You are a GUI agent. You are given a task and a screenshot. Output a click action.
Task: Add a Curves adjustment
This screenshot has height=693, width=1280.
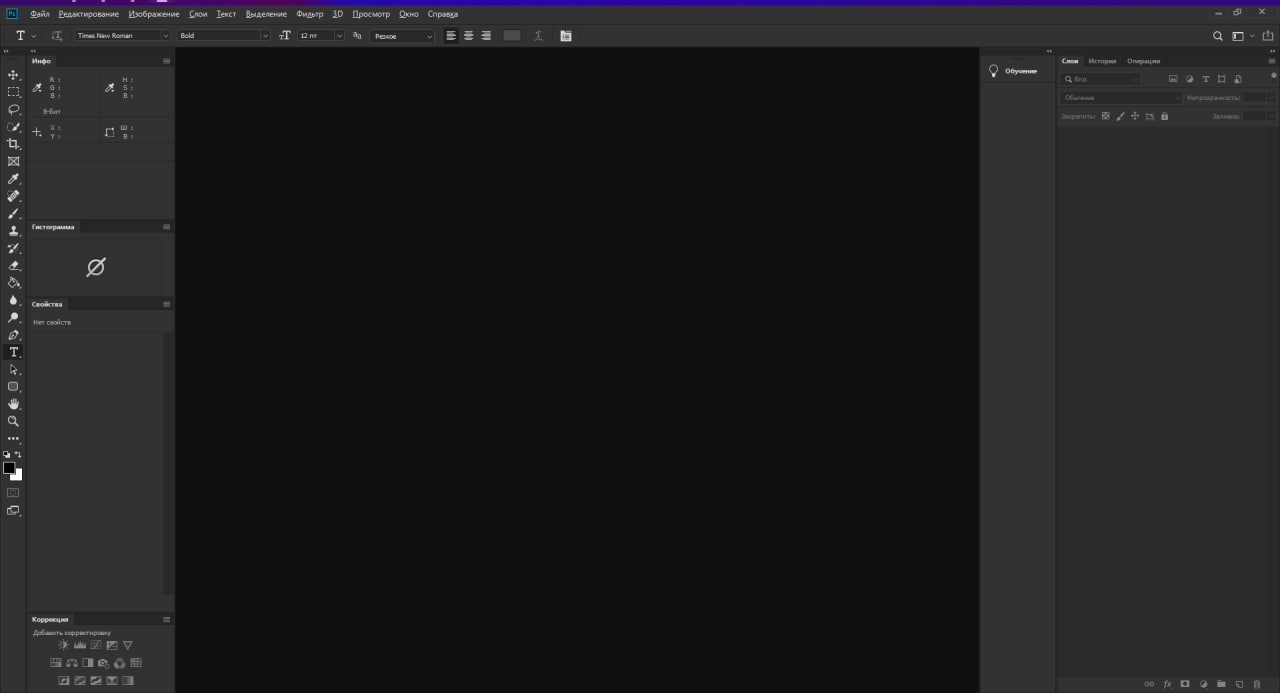96,645
